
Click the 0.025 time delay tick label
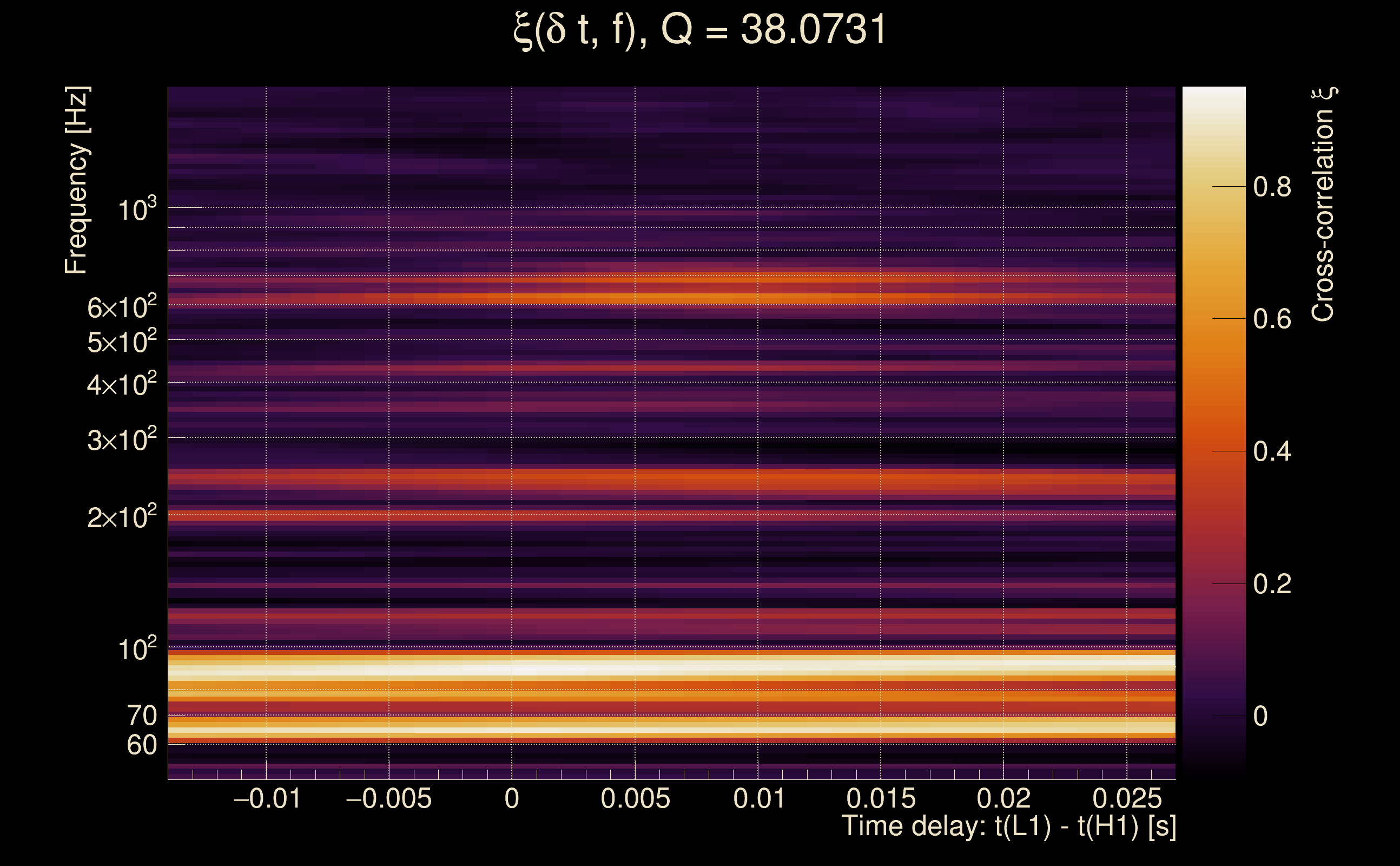pyautogui.click(x=1126, y=799)
